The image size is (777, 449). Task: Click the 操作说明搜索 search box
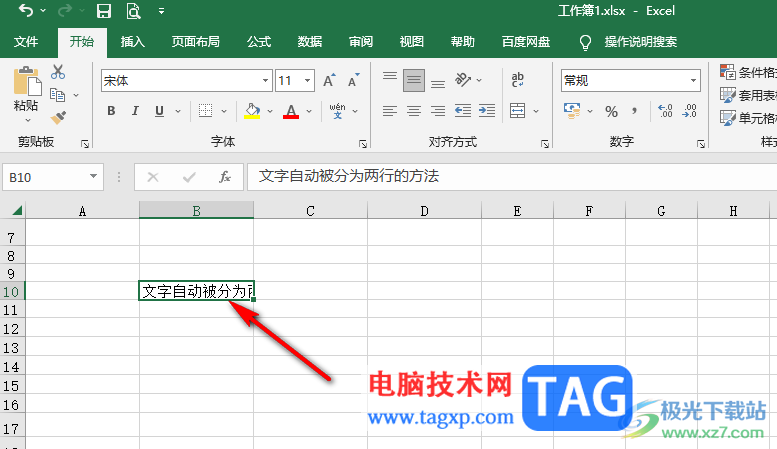pyautogui.click(x=640, y=42)
